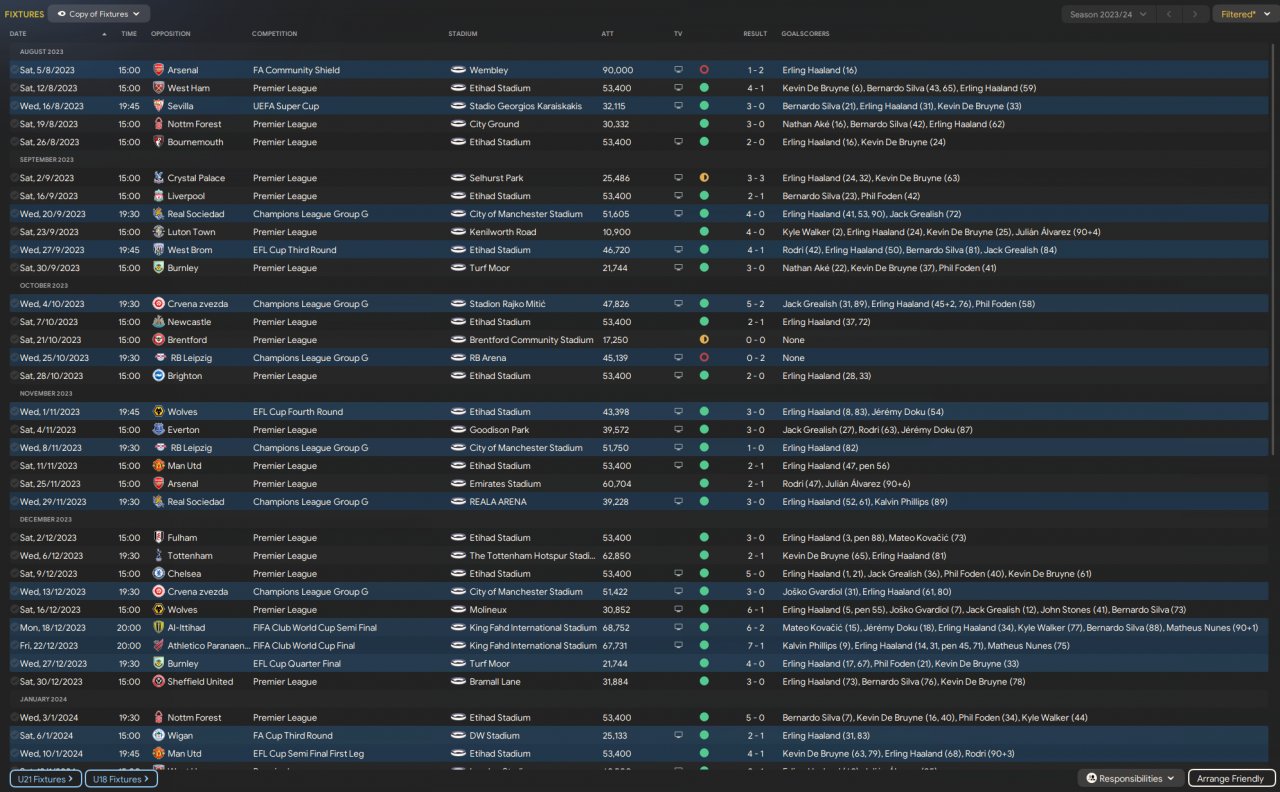Click the Fulham club badge
Viewport: 1280px width, 792px height.
point(159,538)
